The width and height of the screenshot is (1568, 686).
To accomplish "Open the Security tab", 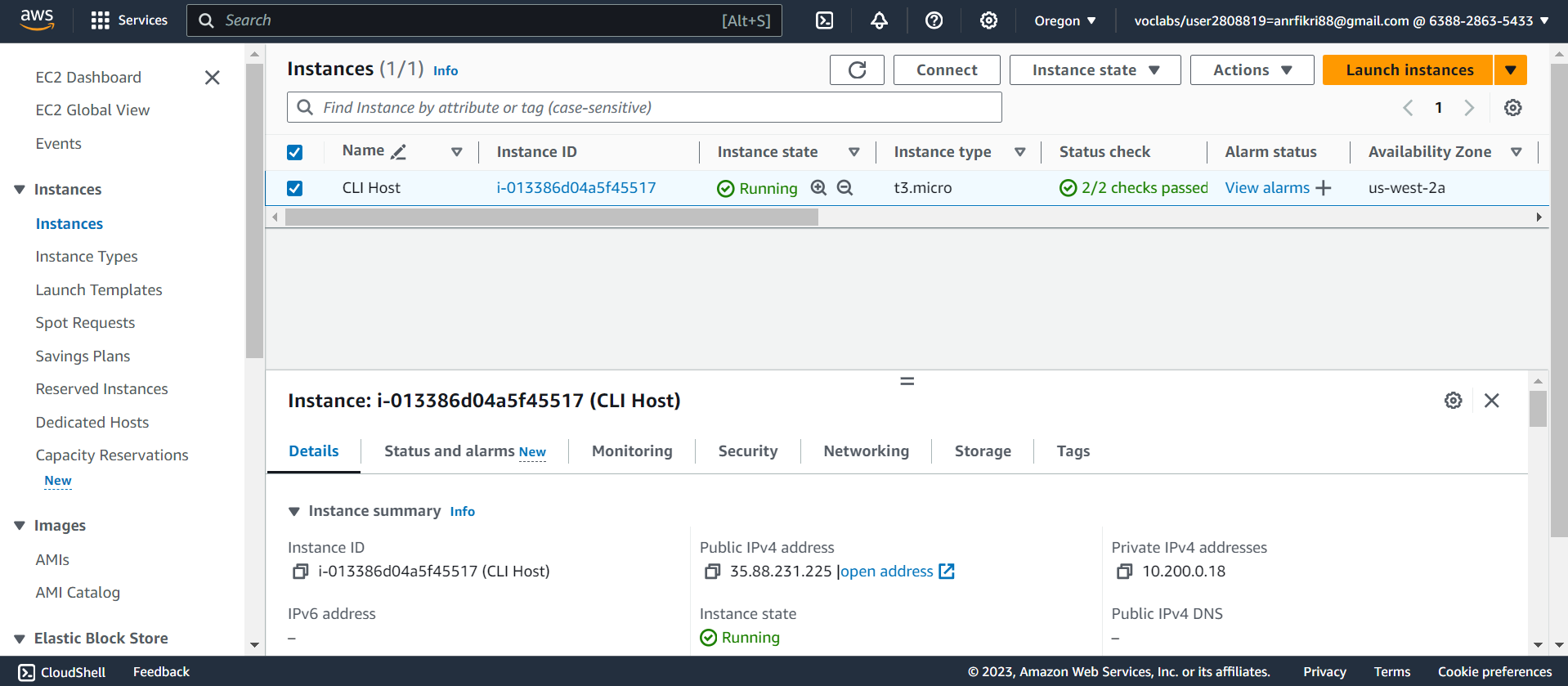I will pos(747,451).
